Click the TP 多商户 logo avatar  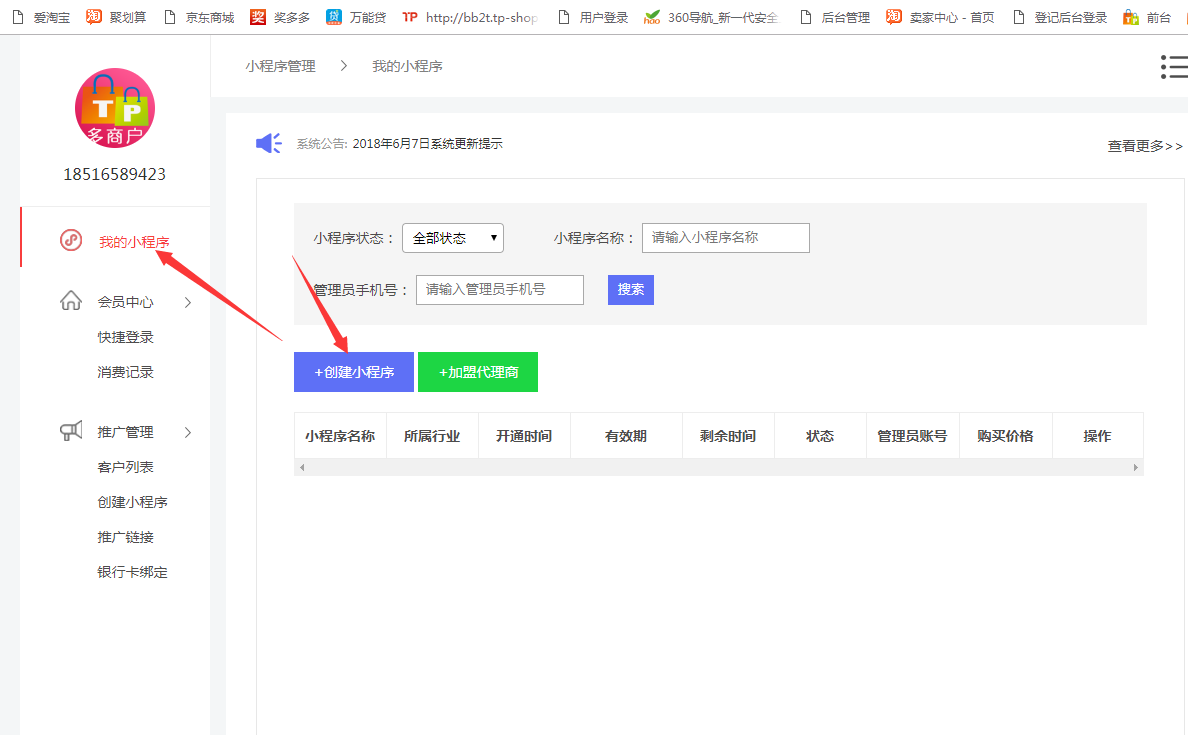[x=115, y=108]
